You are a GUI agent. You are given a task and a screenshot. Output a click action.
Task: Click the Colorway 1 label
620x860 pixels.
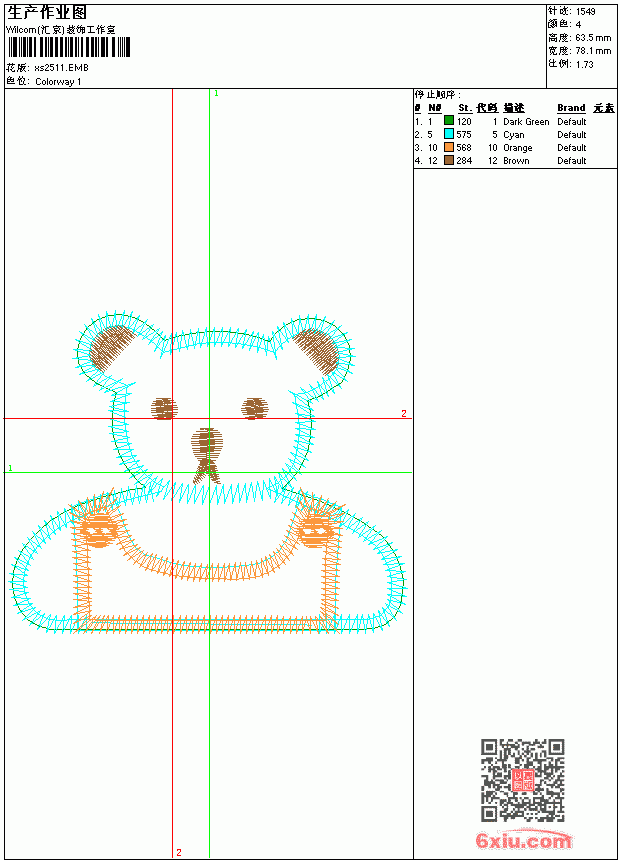click(x=58, y=82)
